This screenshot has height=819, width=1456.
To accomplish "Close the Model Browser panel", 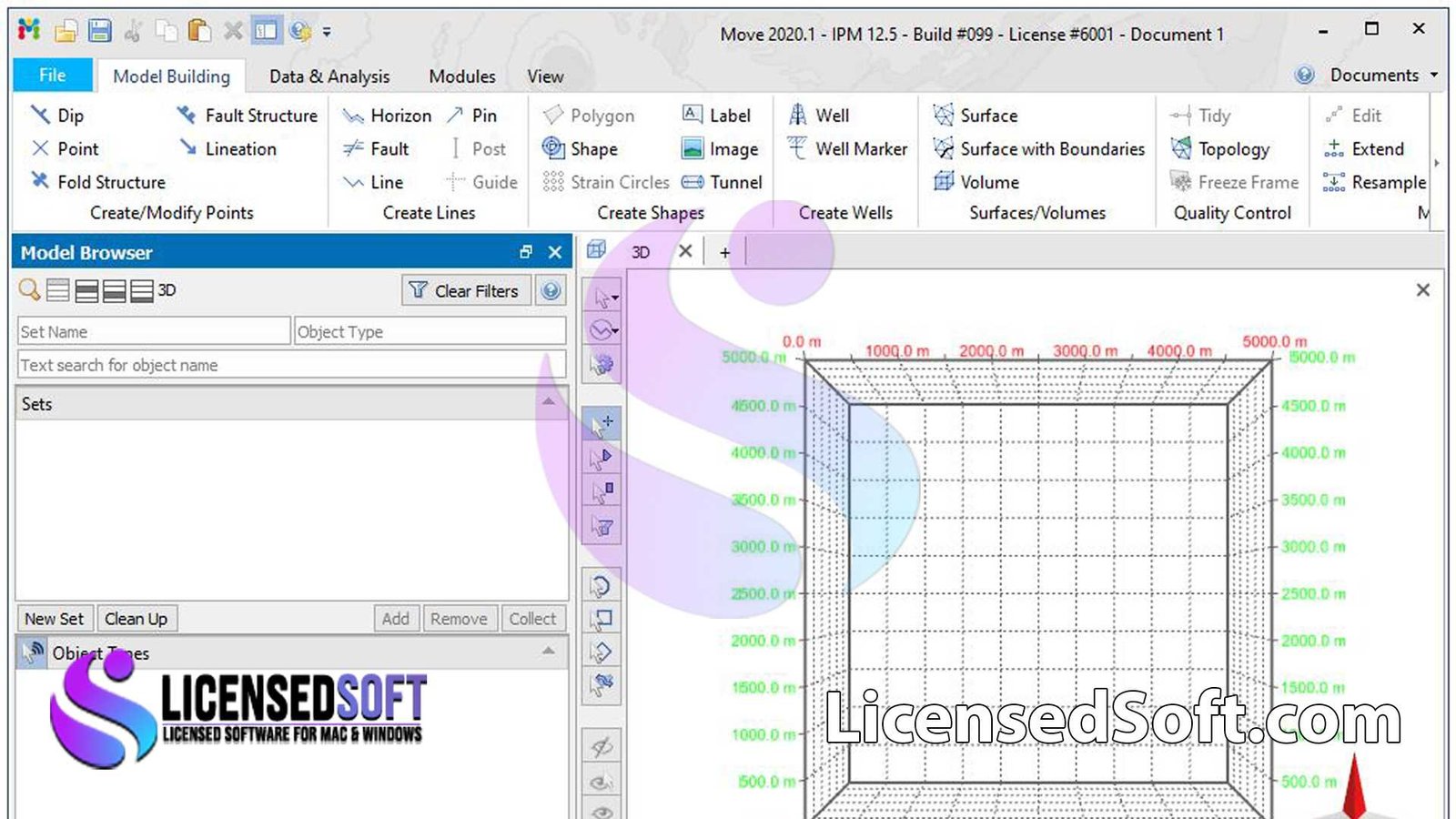I will [555, 252].
